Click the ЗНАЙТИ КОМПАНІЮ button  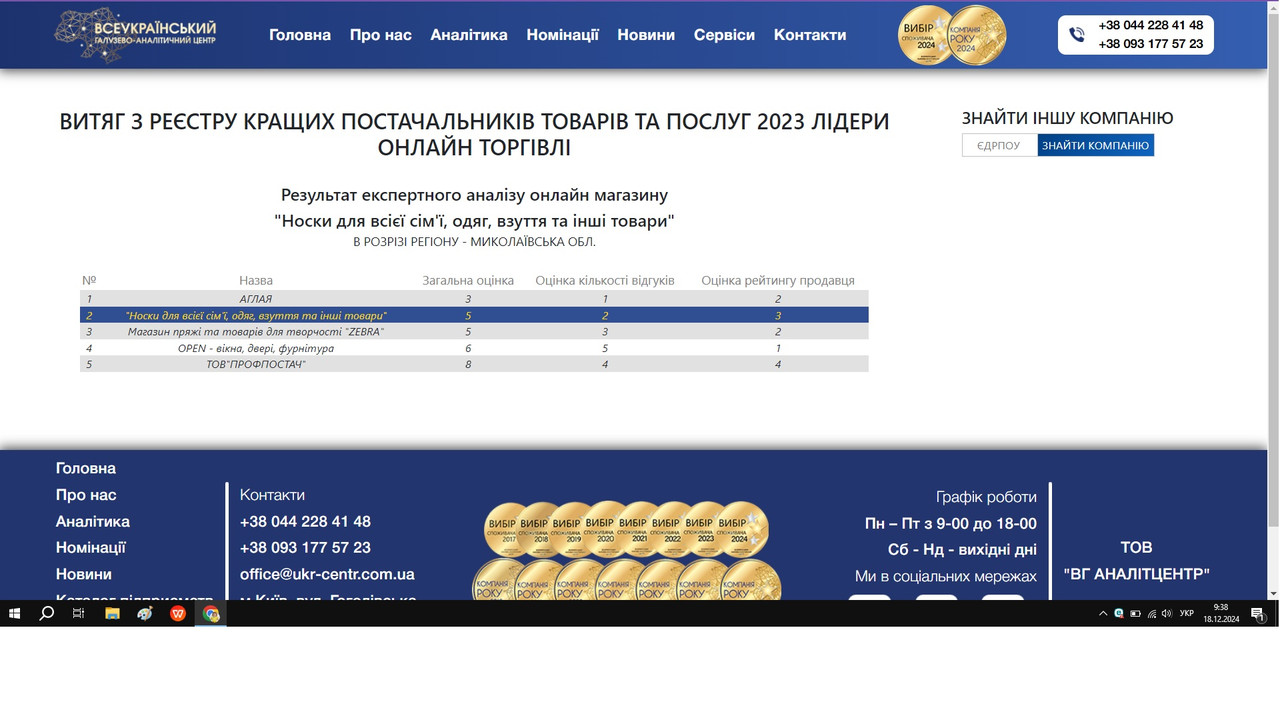pos(1096,145)
